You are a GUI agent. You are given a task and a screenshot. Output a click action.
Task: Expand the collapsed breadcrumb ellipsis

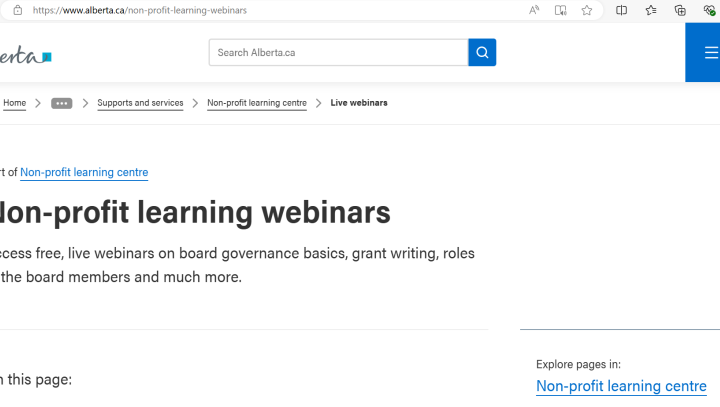[61, 103]
